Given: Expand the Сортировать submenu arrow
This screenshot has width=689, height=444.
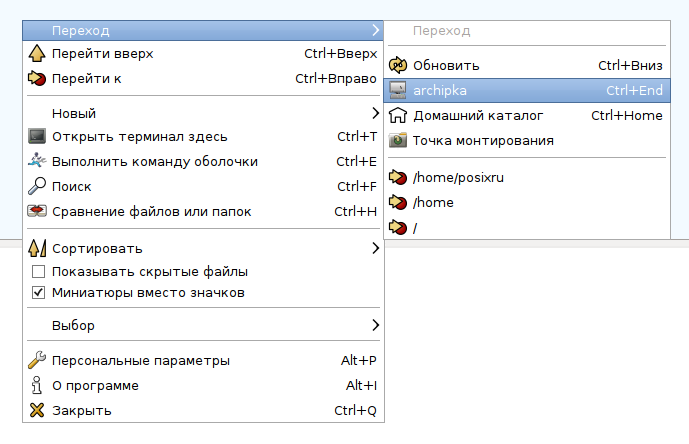Looking at the screenshot, I should click(375, 248).
